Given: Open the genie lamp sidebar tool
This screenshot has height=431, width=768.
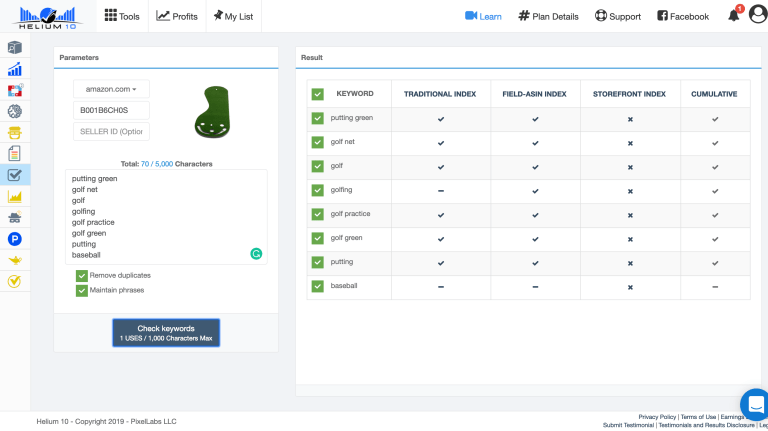Looking at the screenshot, I should pyautogui.click(x=15, y=260).
